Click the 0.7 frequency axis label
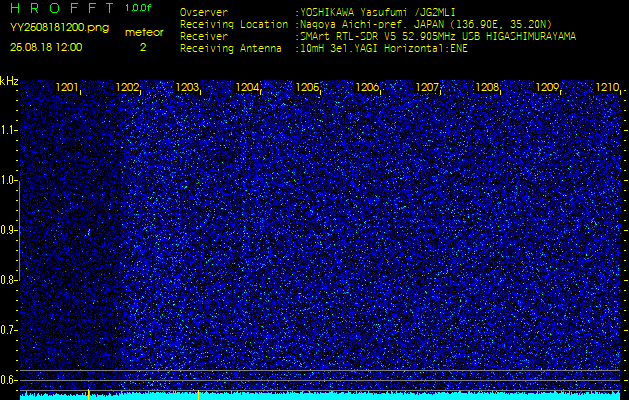Screen dimensions: 629x400 8,330
